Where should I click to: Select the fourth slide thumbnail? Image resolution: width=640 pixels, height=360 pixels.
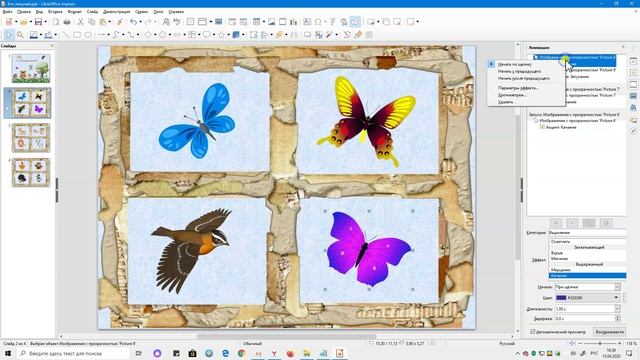(x=31, y=173)
